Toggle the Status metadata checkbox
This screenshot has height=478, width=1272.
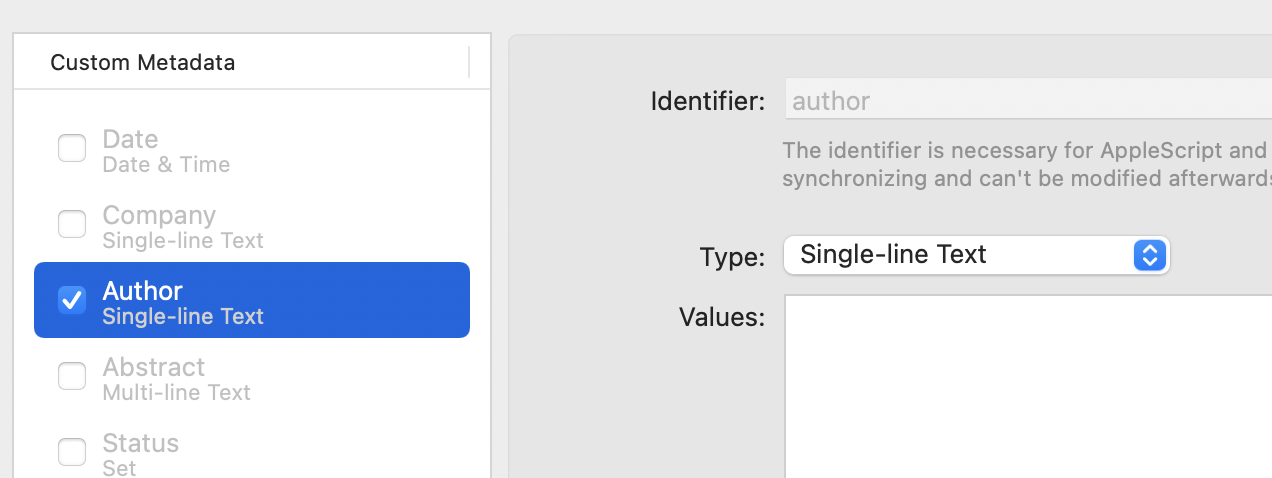click(x=72, y=452)
